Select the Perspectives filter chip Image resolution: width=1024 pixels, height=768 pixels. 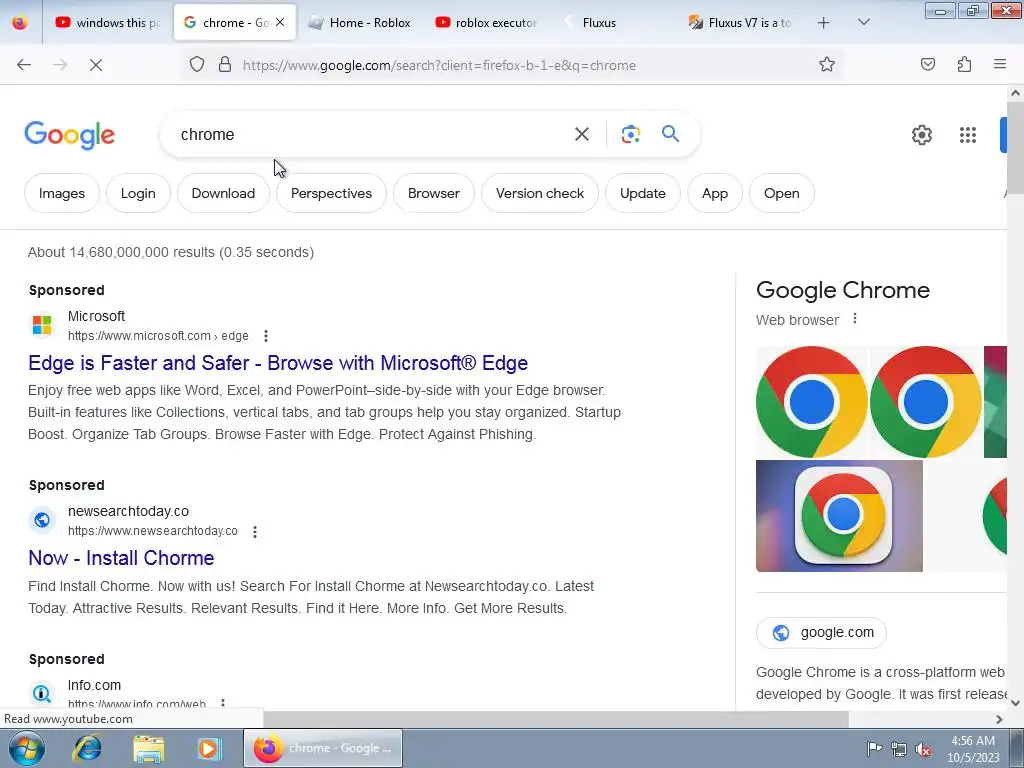tap(331, 193)
